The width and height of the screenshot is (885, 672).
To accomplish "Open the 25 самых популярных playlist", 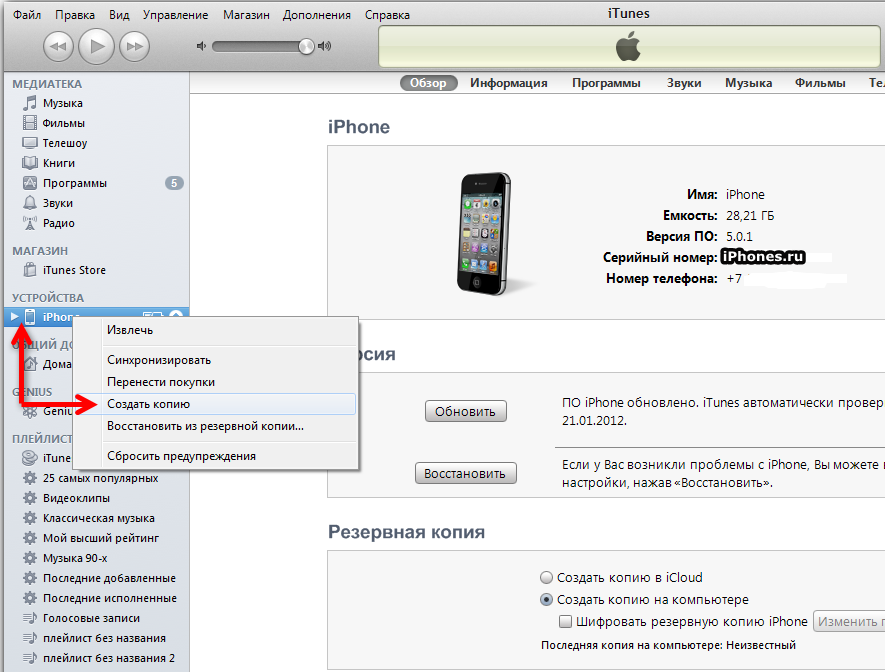I will click(100, 478).
